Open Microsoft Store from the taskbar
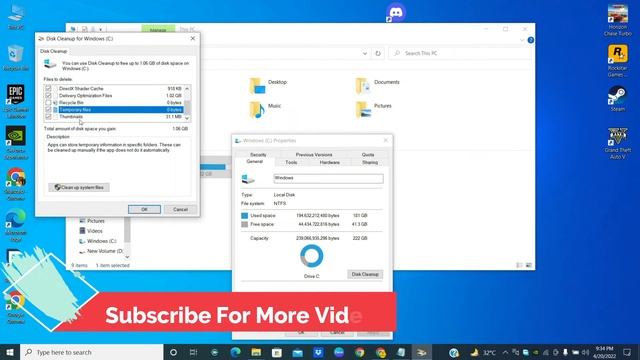The height and width of the screenshot is (360, 640). tap(277, 352)
